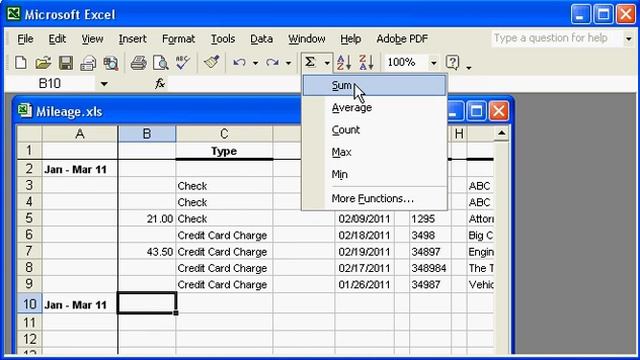Select the cell containing 348984
640x360 pixels.
coord(430,268)
